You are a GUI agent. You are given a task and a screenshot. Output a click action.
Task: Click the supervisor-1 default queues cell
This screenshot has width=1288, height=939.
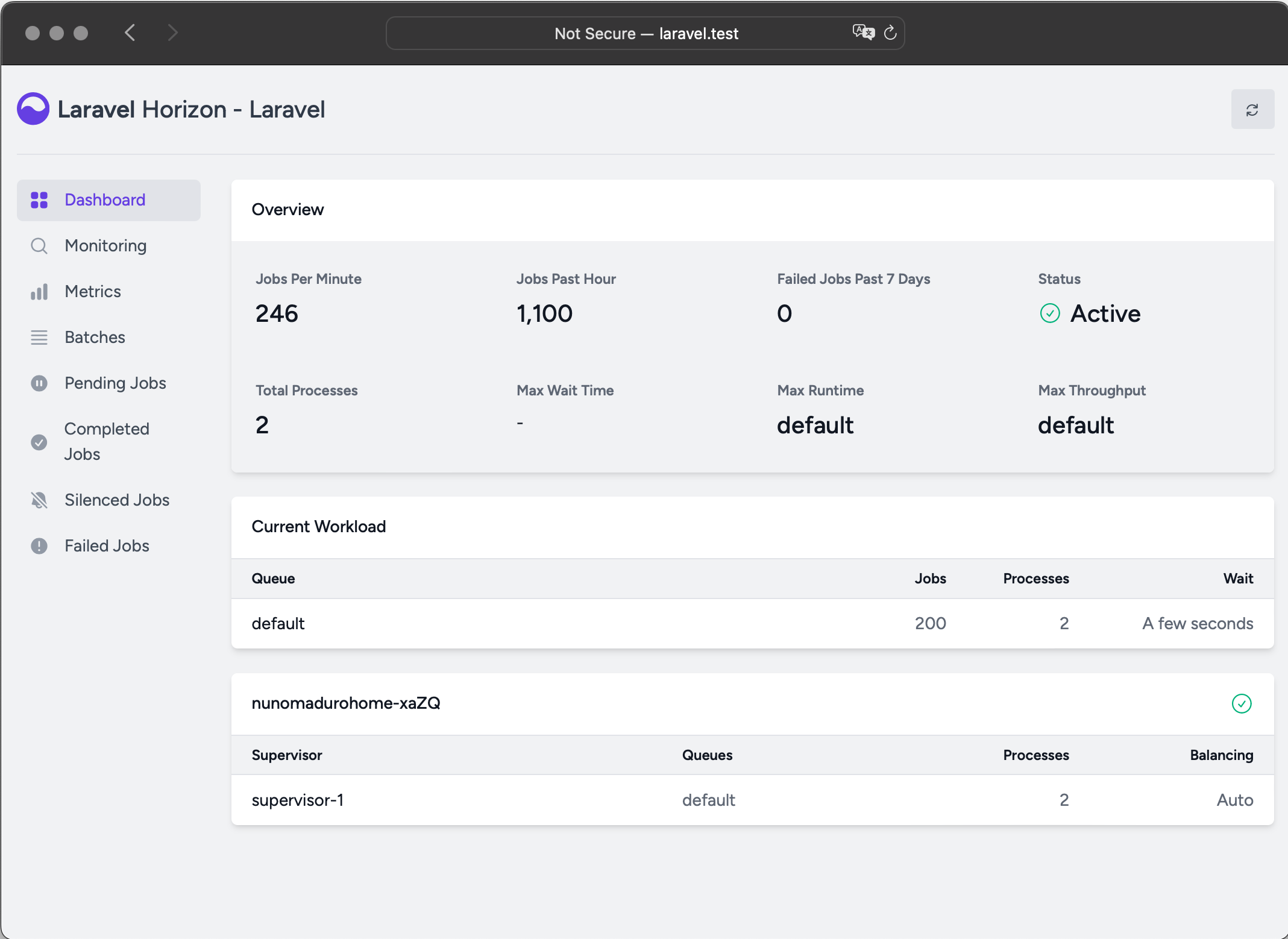point(709,800)
